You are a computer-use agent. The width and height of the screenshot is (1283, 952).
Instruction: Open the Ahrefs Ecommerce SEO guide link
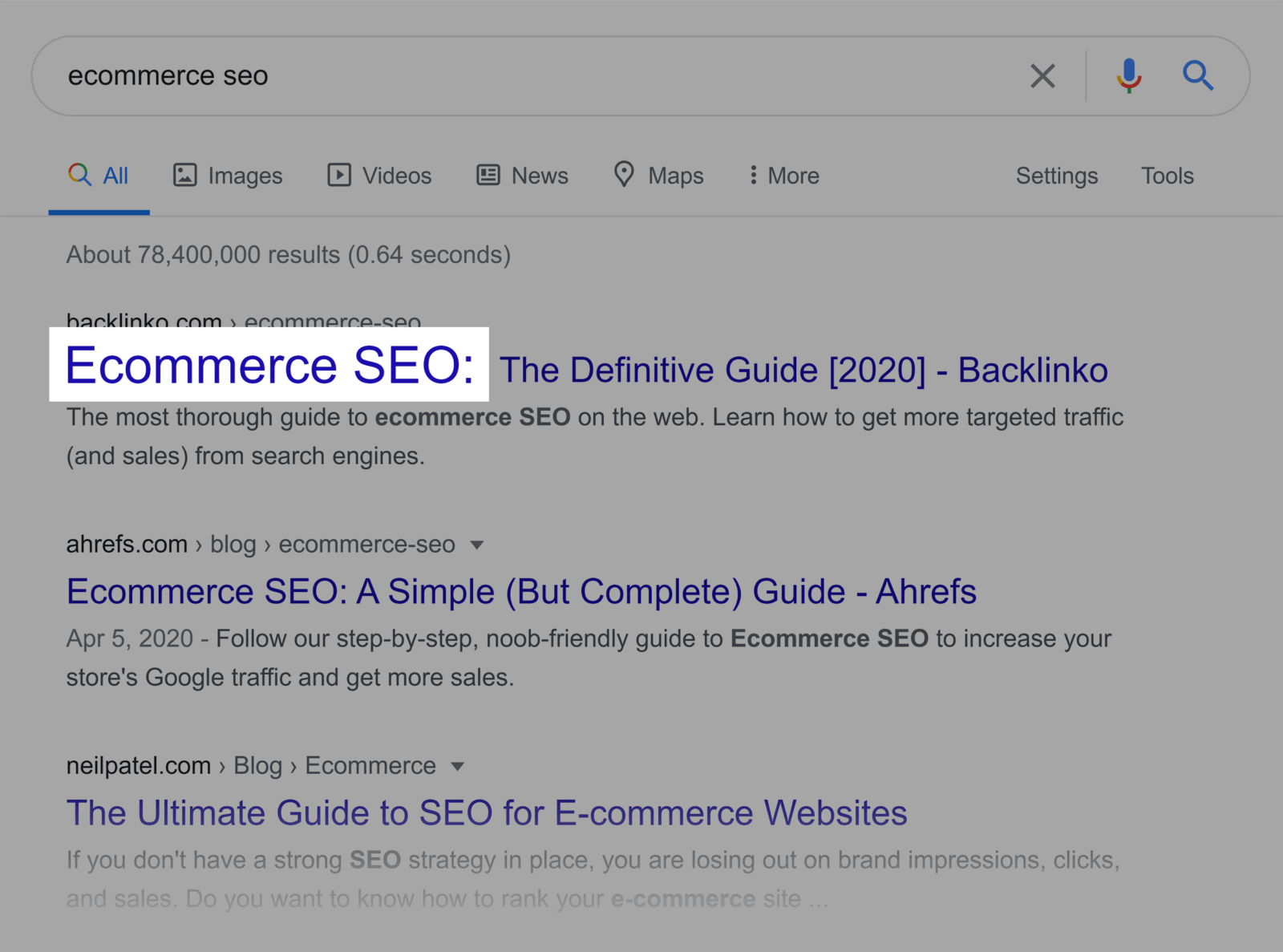[x=521, y=592]
